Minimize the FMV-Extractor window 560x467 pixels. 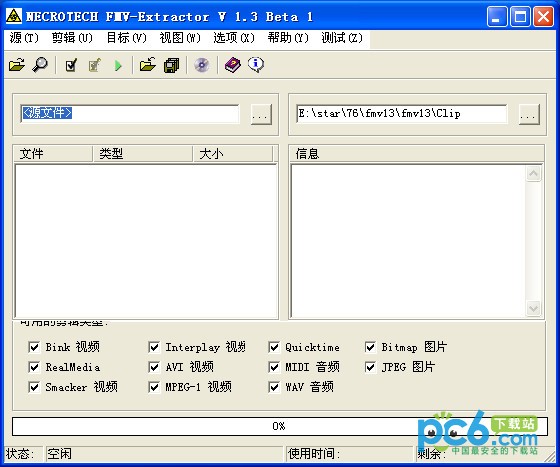point(496,16)
